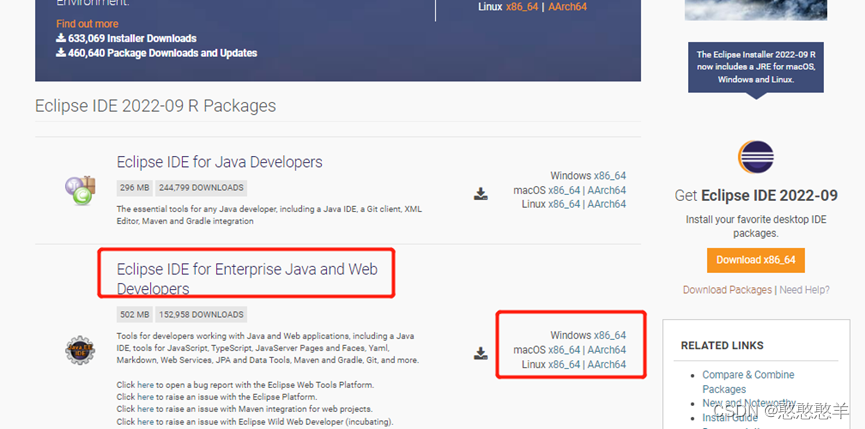This screenshot has width=865, height=429.
Task: Download Java Developers Windows x86_64
Action: 610,176
